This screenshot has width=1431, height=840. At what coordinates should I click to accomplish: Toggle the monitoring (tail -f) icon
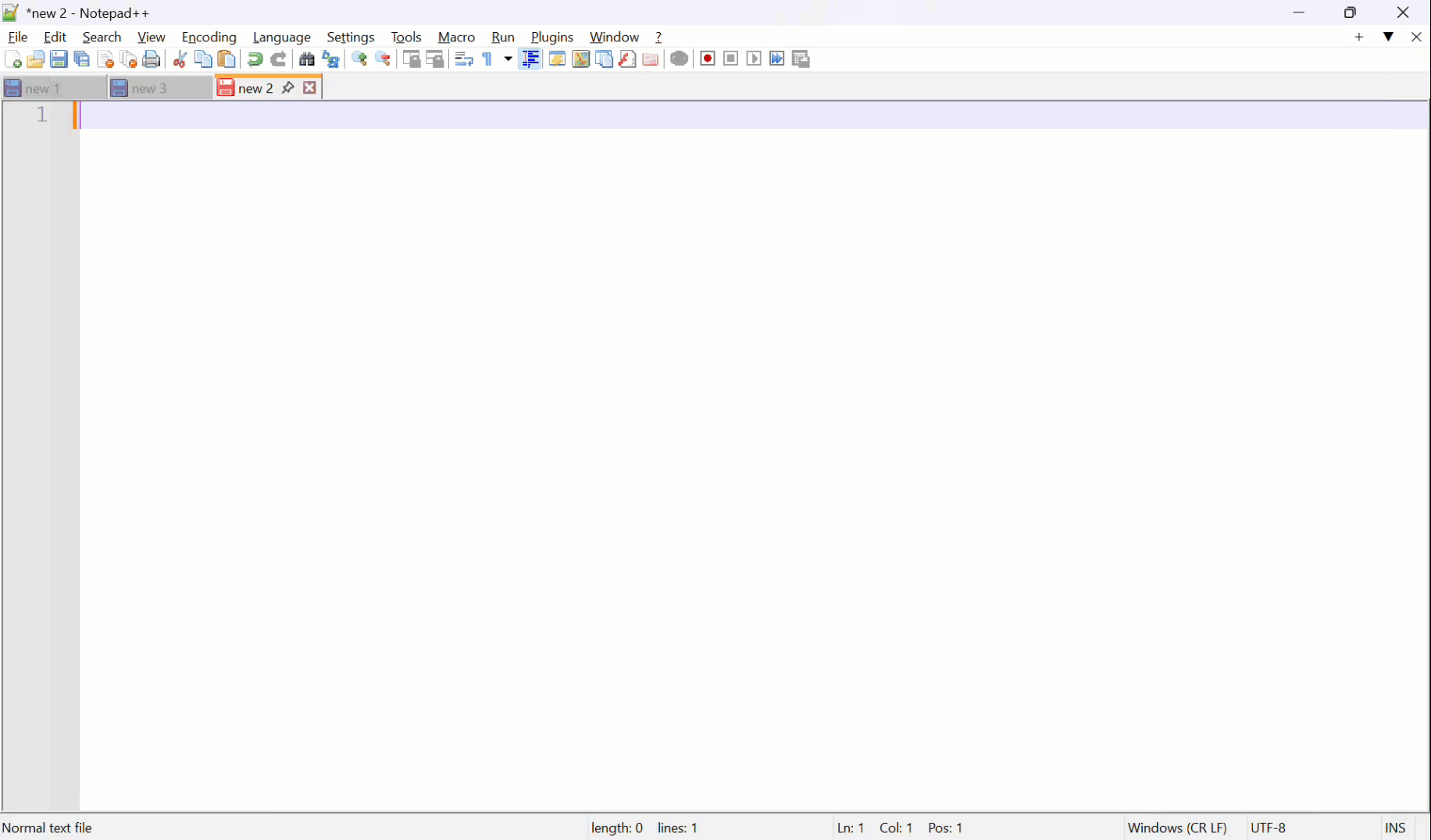click(x=680, y=59)
